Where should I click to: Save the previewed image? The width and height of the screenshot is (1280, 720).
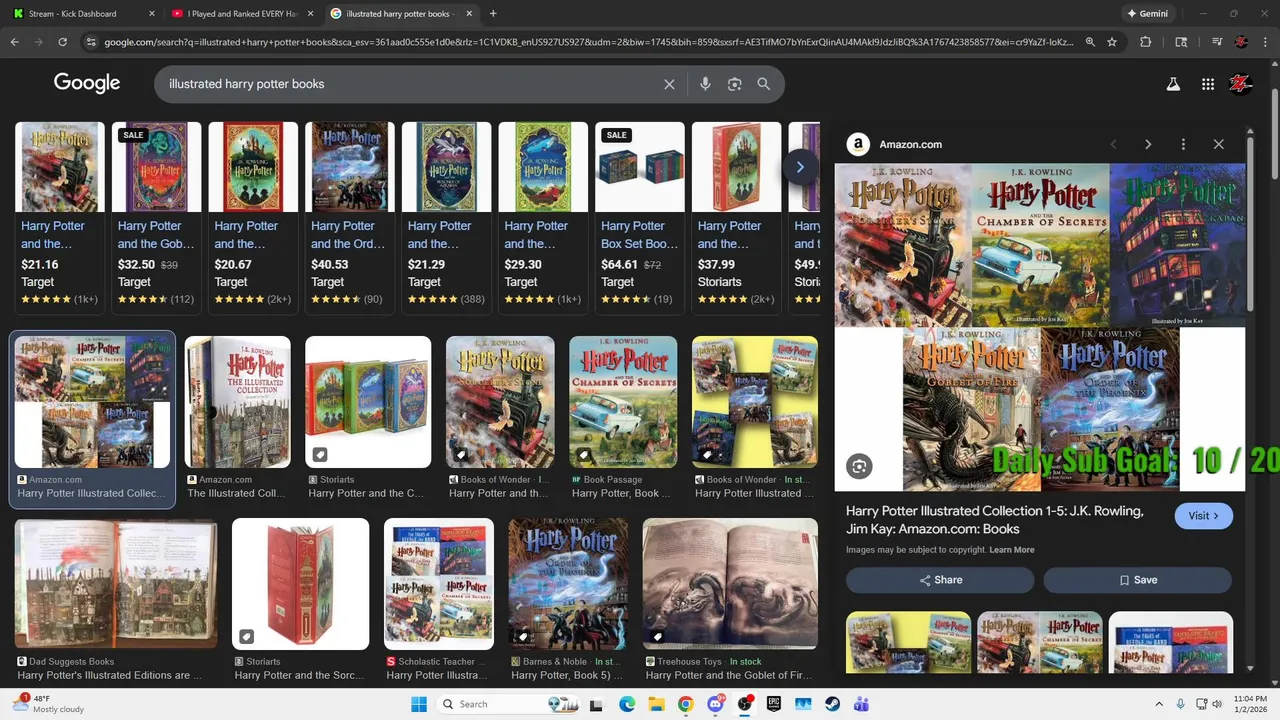(1138, 580)
